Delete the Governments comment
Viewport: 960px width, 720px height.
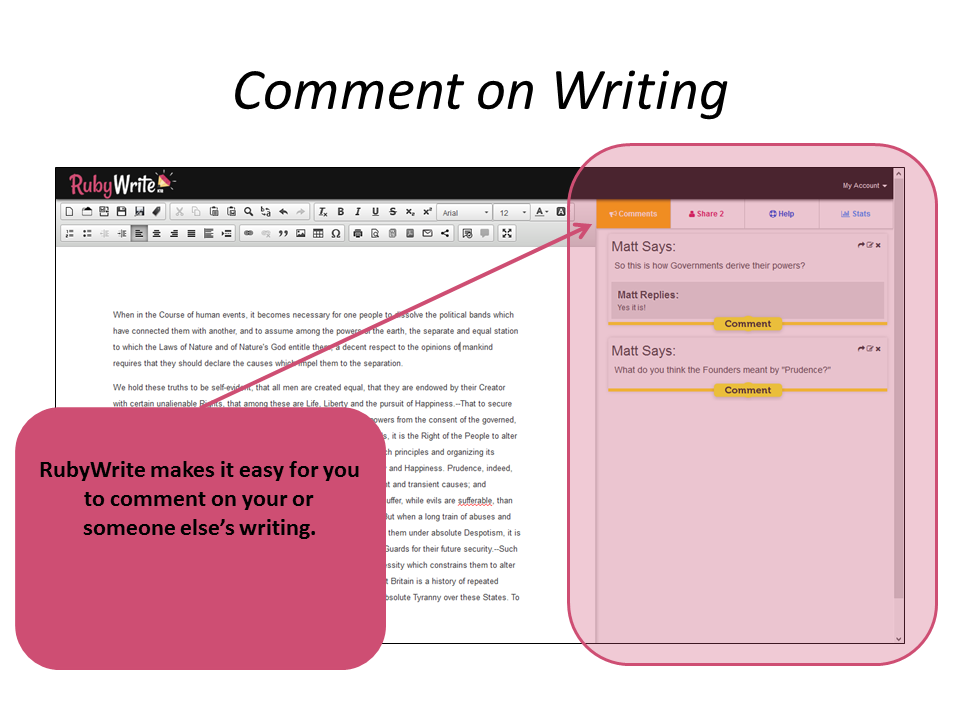click(x=878, y=245)
